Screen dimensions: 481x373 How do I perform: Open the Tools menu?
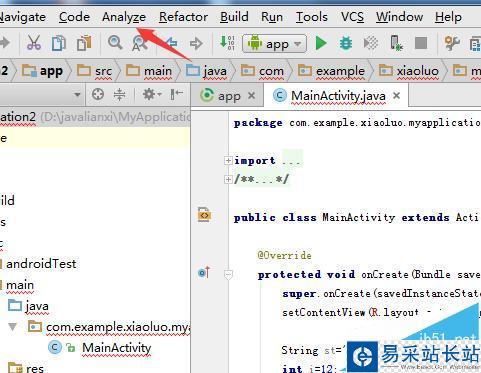click(x=312, y=17)
